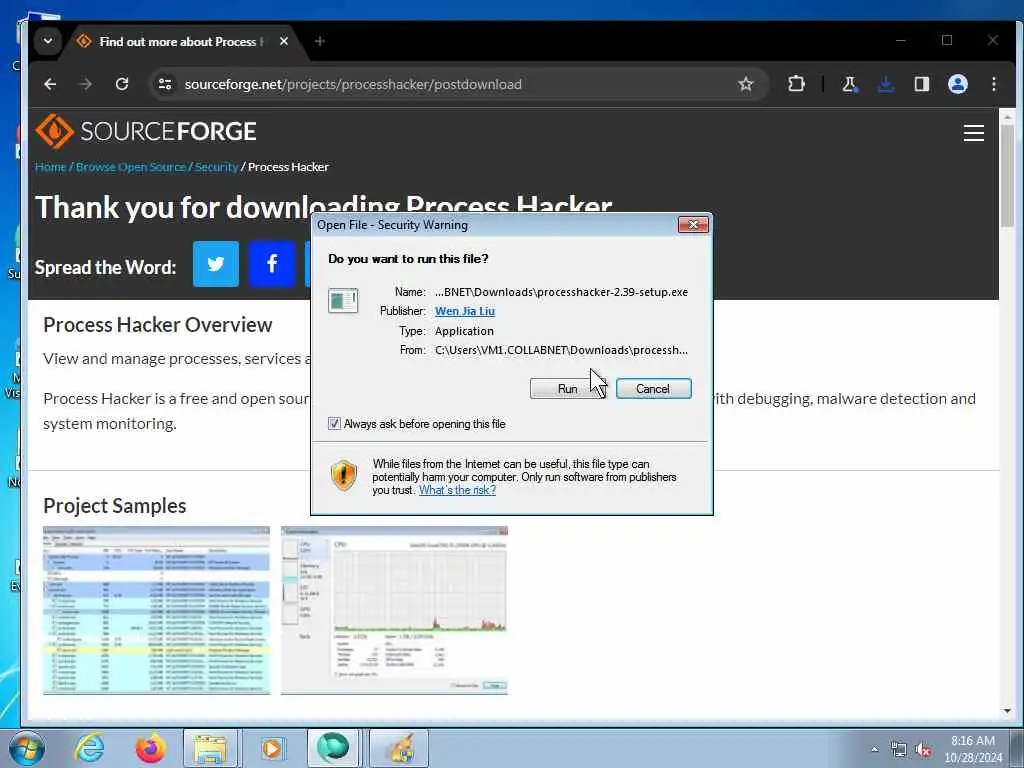Click the installer taskbar icon with shield
The height and width of the screenshot is (768, 1024).
pyautogui.click(x=400, y=748)
